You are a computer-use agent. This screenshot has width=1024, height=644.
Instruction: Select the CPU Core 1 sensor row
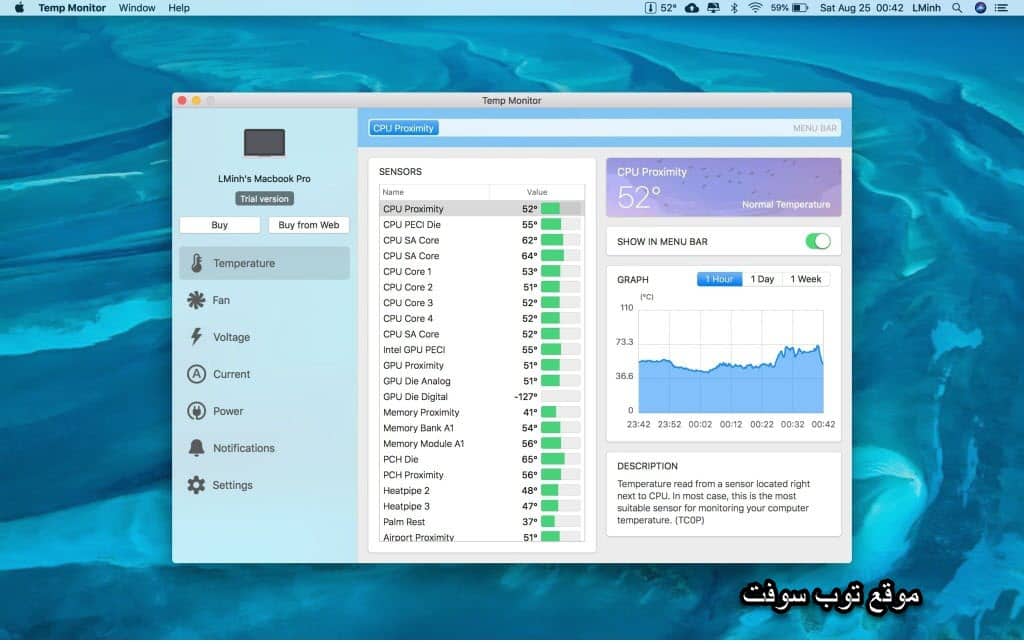click(x=481, y=272)
